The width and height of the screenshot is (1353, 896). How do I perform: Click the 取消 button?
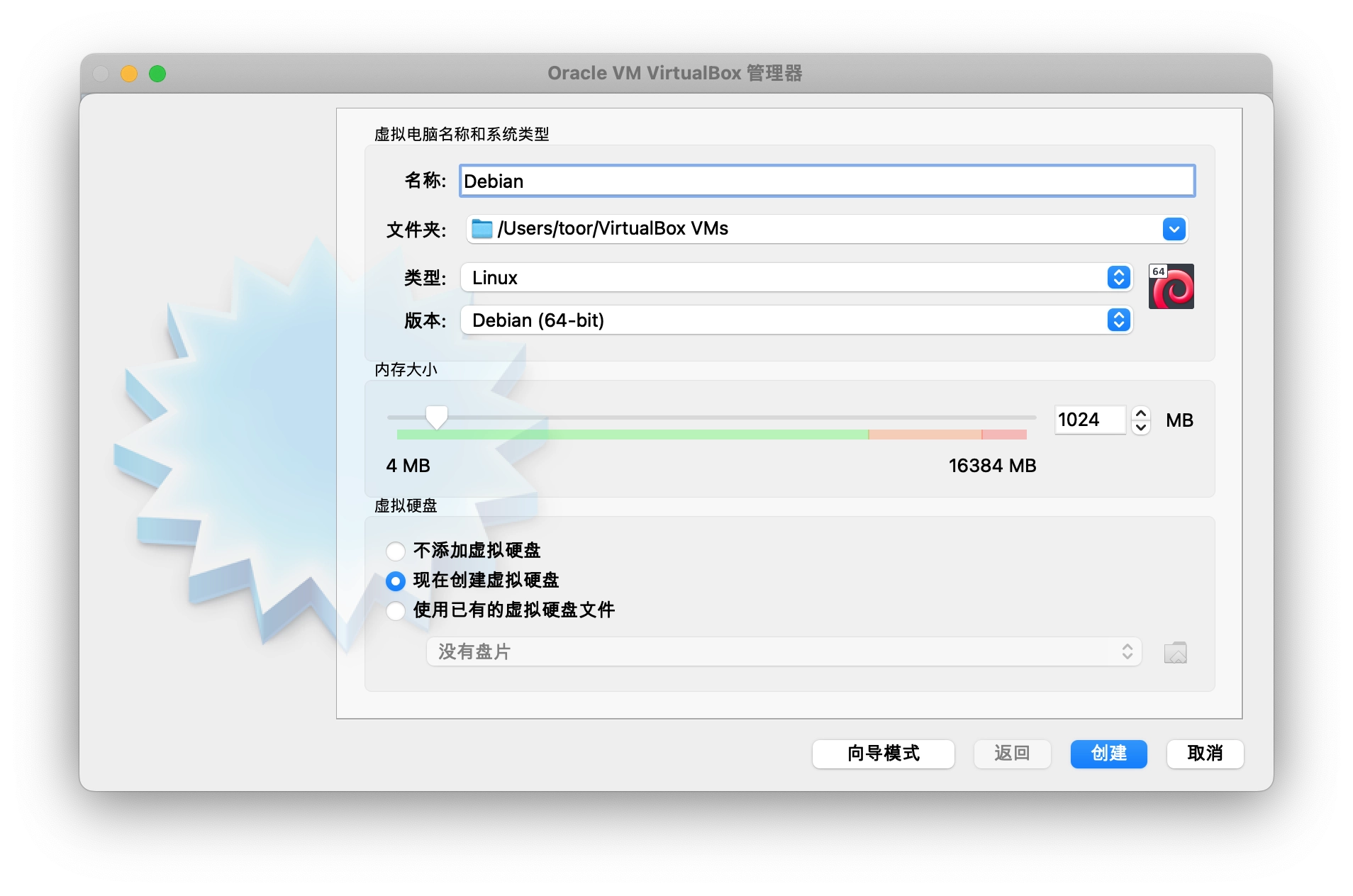pos(1204,753)
